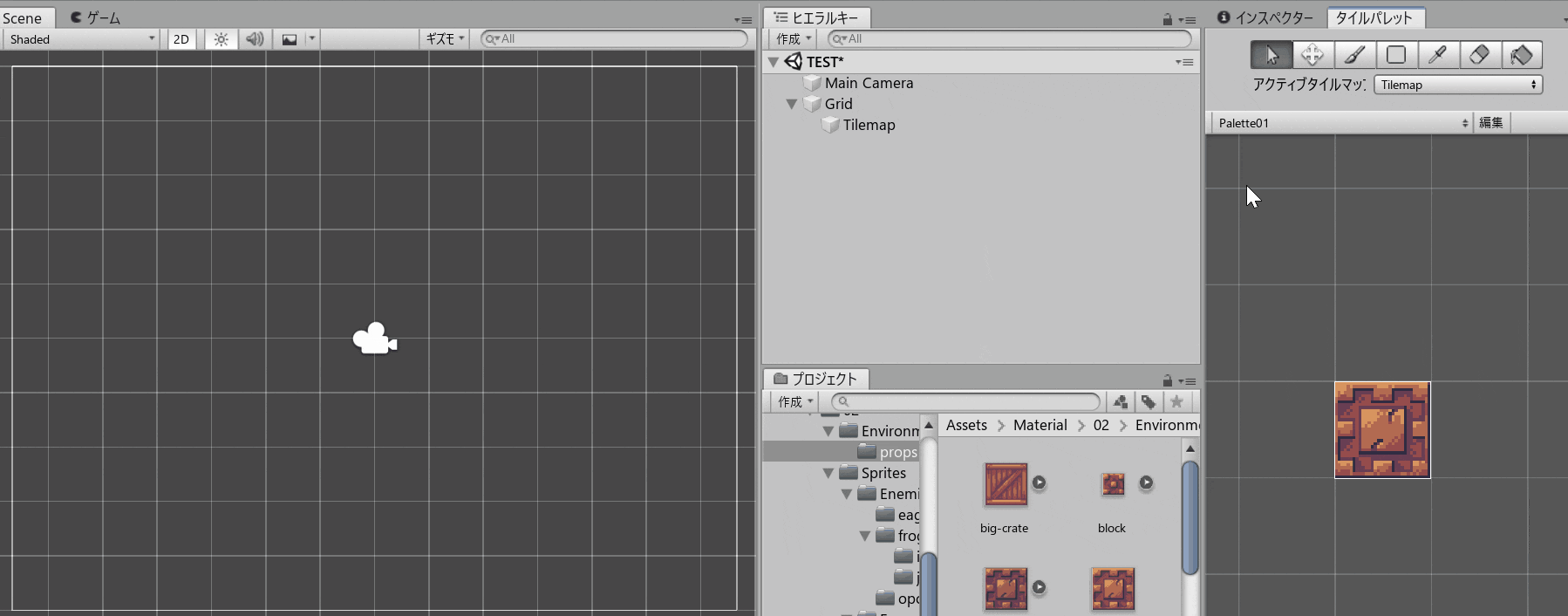This screenshot has width=1568, height=616.
Task: Search project by label tag icon
Action: (x=1149, y=401)
